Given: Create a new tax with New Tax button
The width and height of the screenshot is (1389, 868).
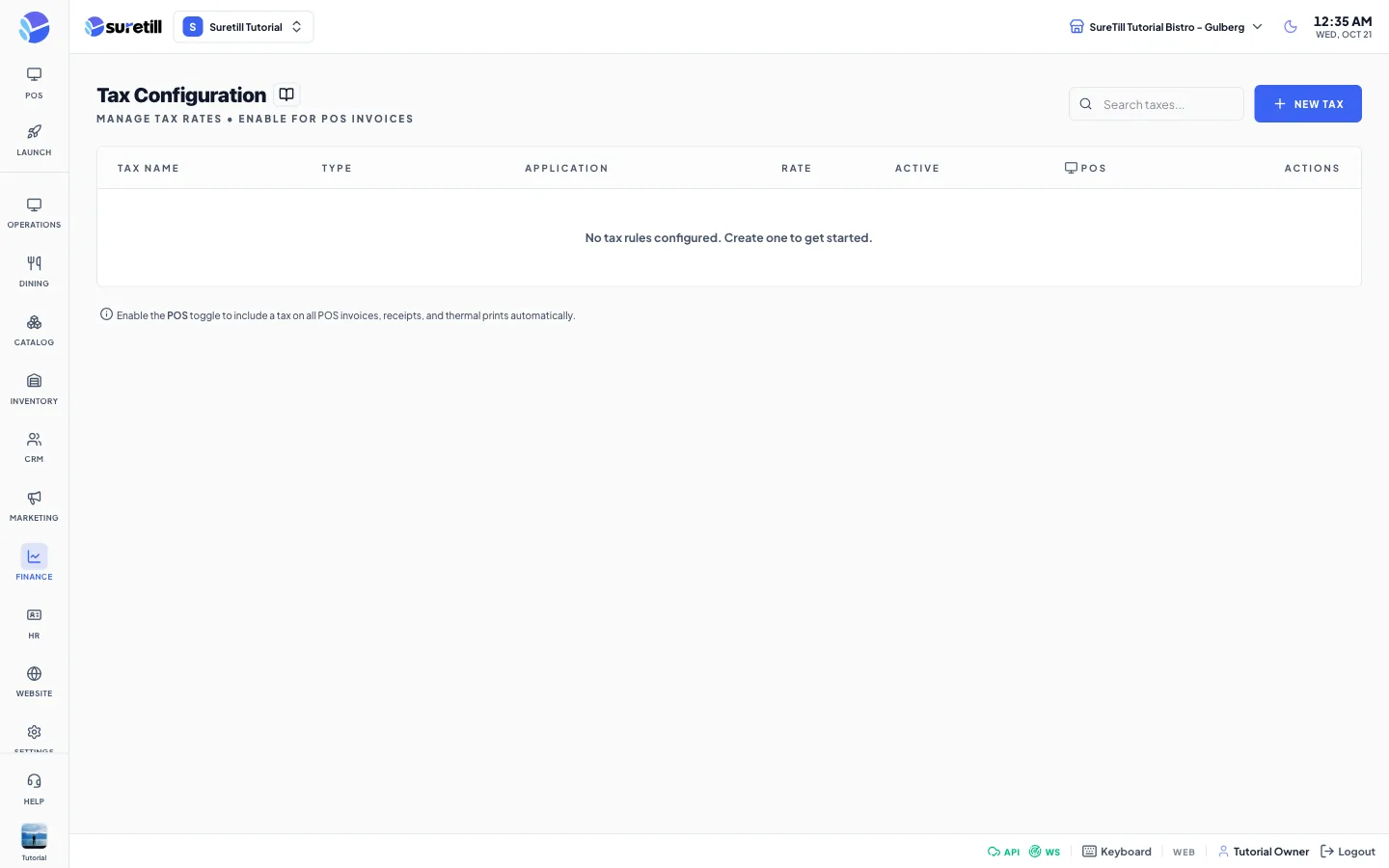Looking at the screenshot, I should (1307, 104).
